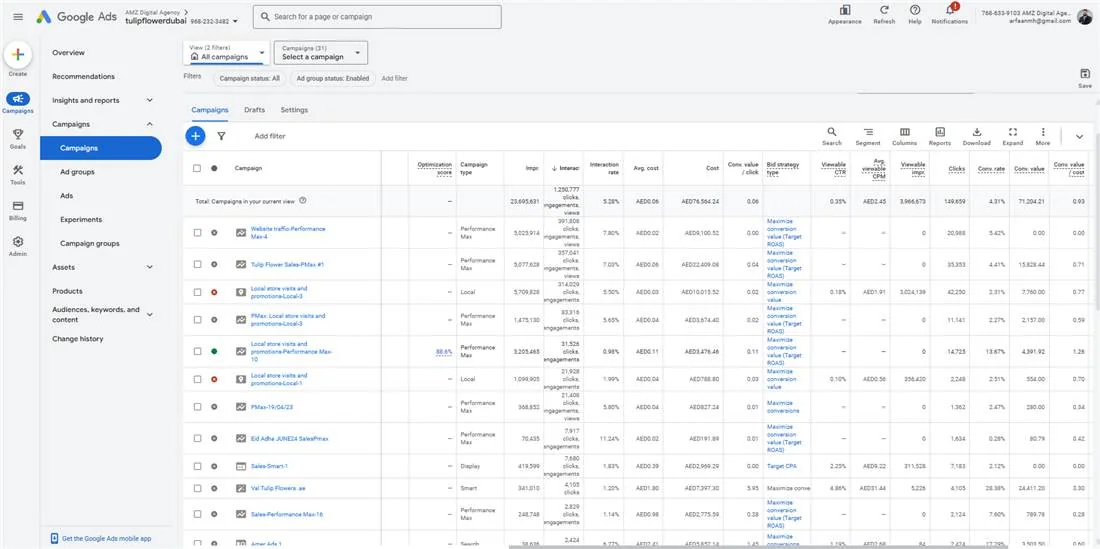1100x549 pixels.
Task: Open the Tools wrench icon
Action: pyautogui.click(x=18, y=170)
